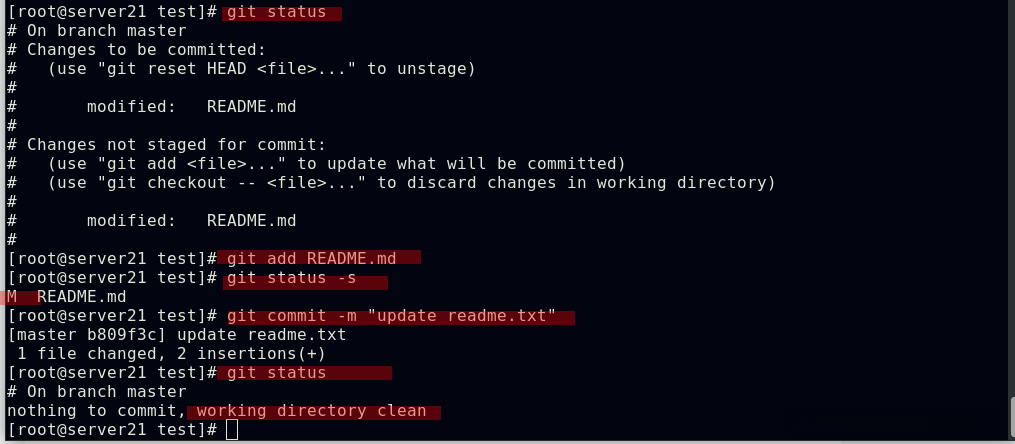Click the "M" status flag before README.md
Image resolution: width=1015 pixels, height=444 pixels.
tap(12, 296)
